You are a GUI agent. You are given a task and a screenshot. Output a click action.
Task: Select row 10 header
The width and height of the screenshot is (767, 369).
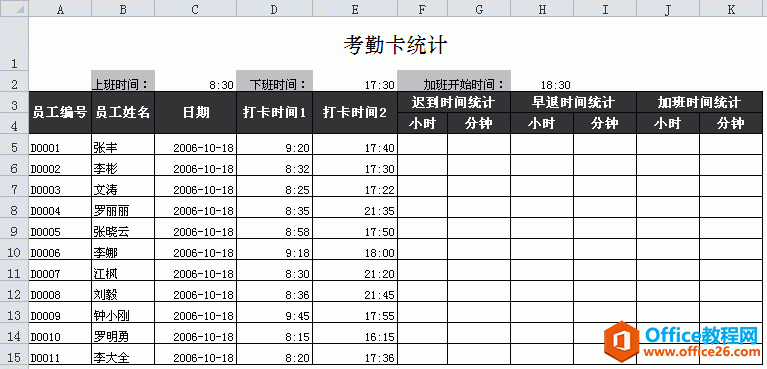14,250
